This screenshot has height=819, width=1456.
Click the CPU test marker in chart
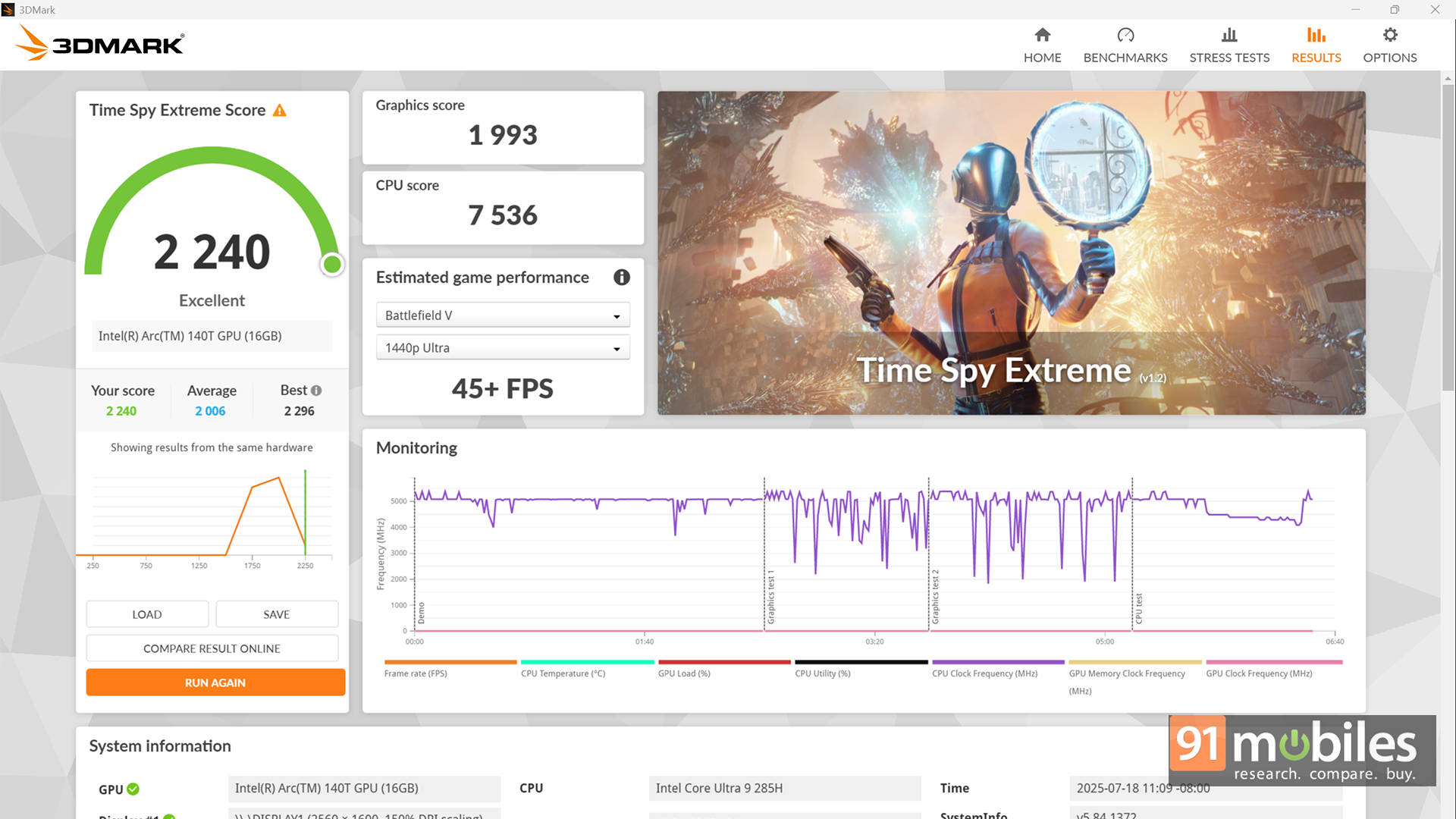(1137, 609)
